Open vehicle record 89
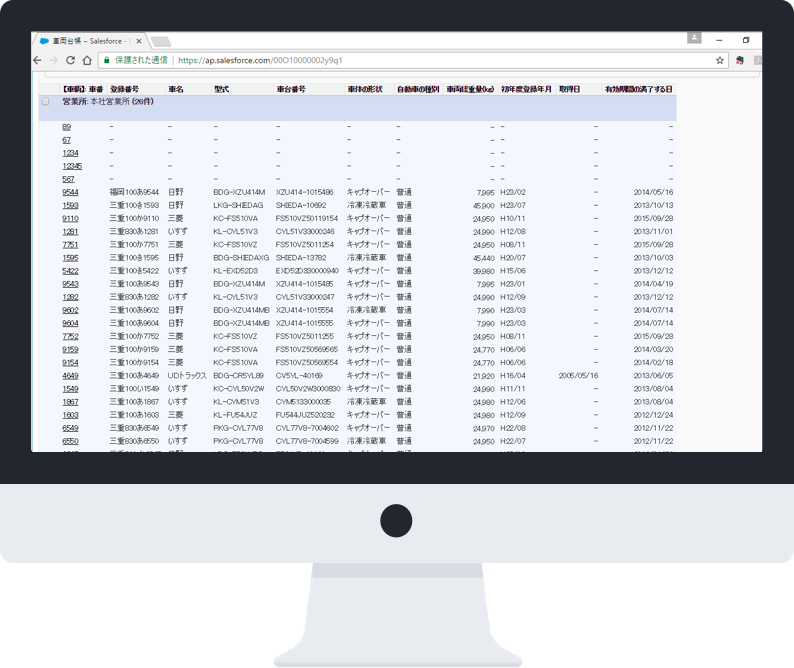Viewport: 794px width, 668px height. tap(66, 127)
